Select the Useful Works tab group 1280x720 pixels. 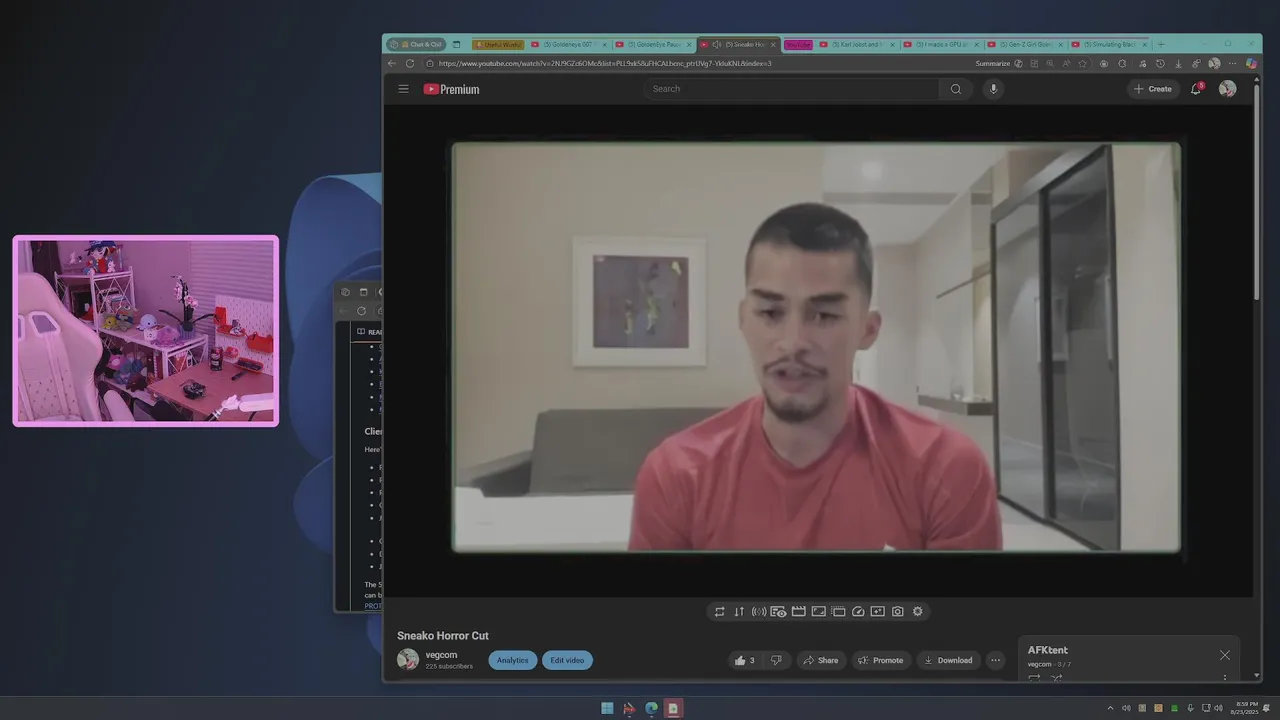click(x=497, y=44)
